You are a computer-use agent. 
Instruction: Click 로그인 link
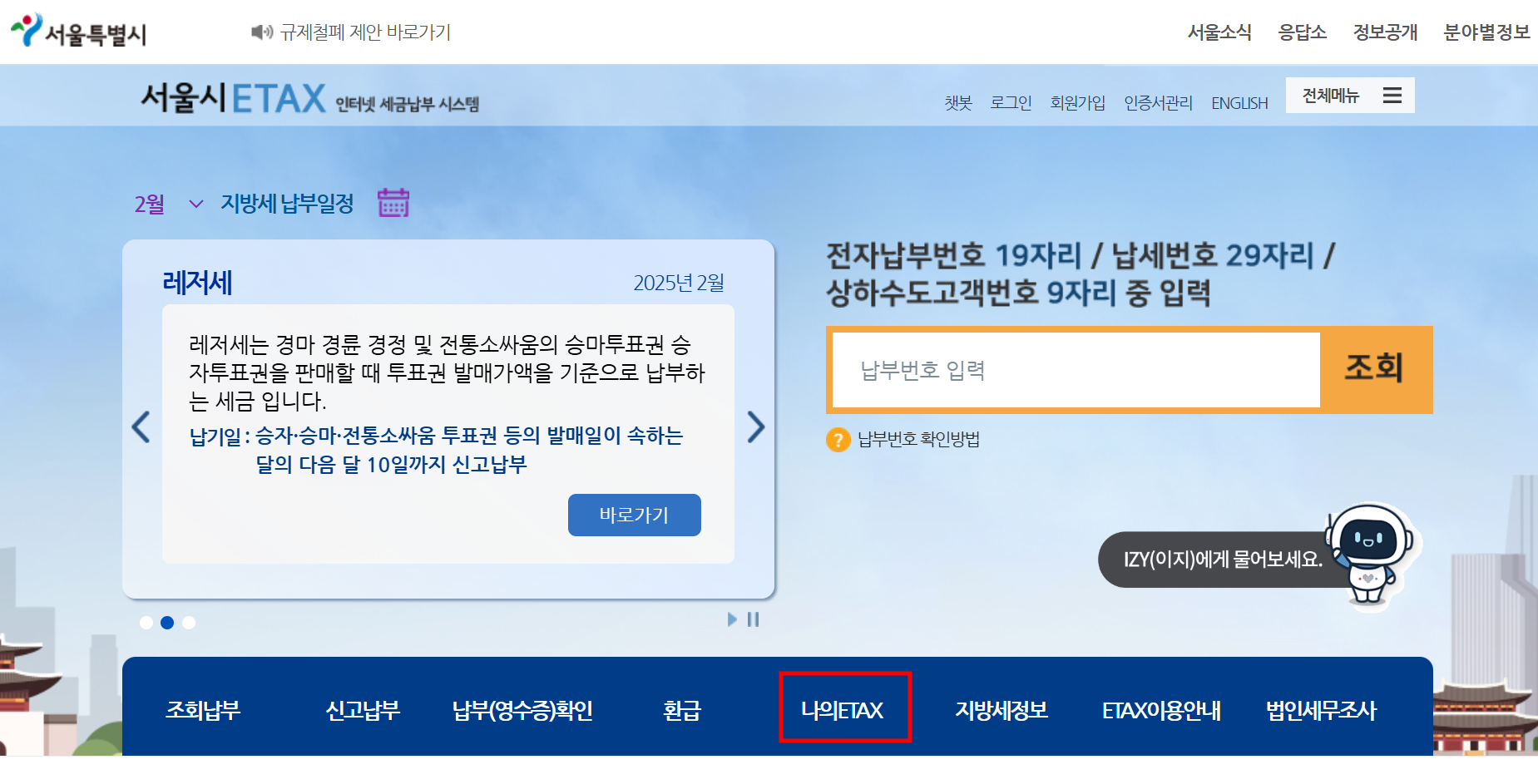point(1011,102)
